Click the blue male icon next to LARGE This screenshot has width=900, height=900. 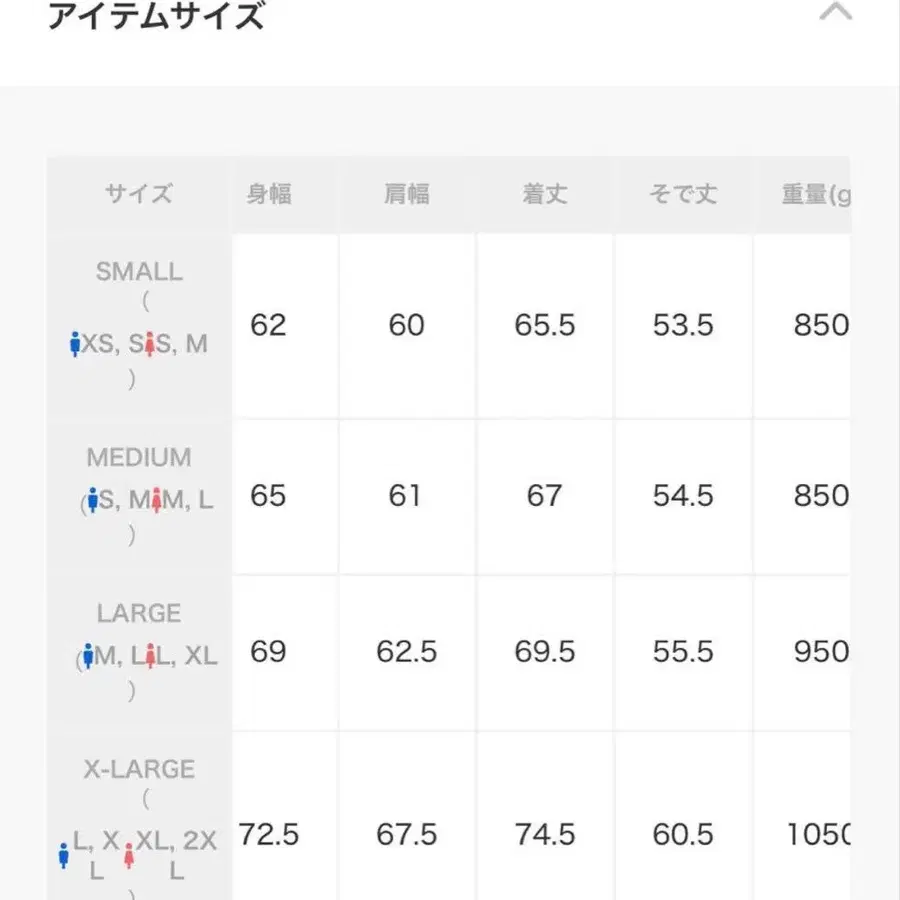[x=87, y=652]
